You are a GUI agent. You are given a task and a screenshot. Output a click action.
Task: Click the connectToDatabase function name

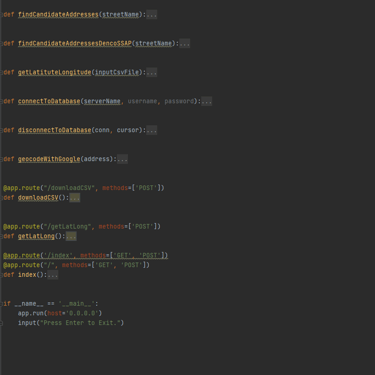pos(49,101)
